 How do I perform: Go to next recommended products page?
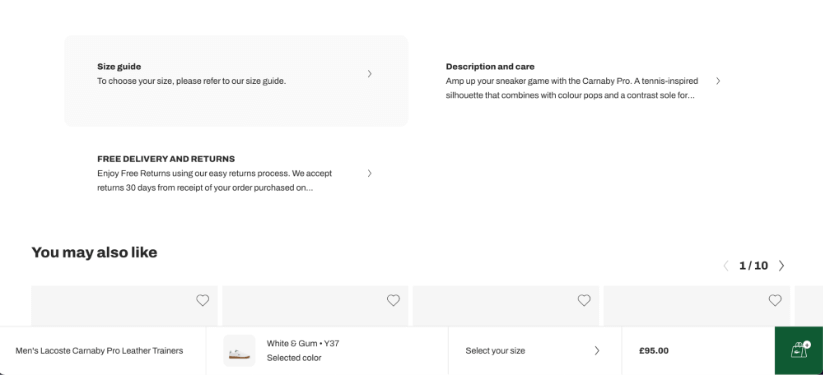click(782, 266)
